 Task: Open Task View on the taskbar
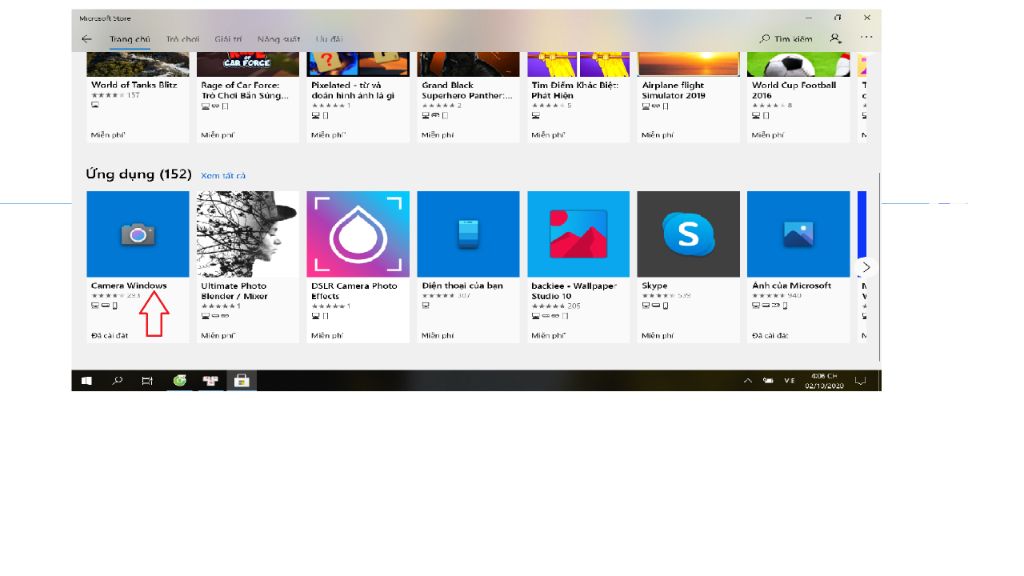coord(147,381)
